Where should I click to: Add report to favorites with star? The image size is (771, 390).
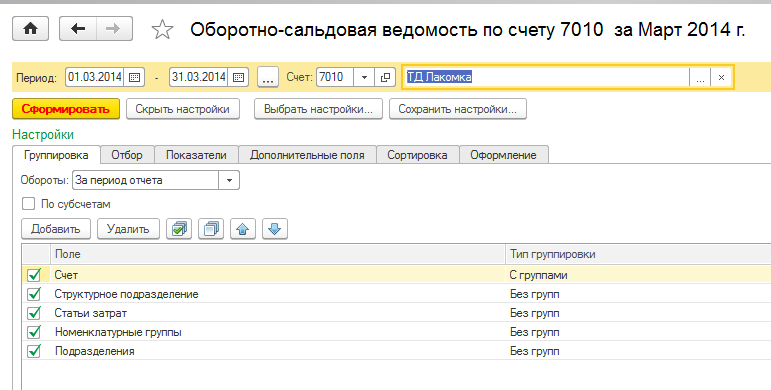point(162,30)
